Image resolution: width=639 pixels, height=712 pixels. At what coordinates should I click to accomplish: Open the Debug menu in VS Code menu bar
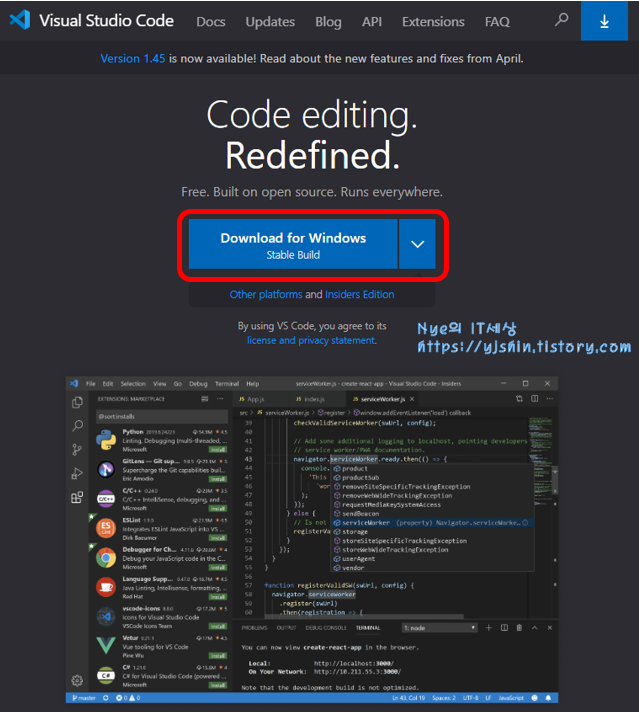[x=198, y=384]
